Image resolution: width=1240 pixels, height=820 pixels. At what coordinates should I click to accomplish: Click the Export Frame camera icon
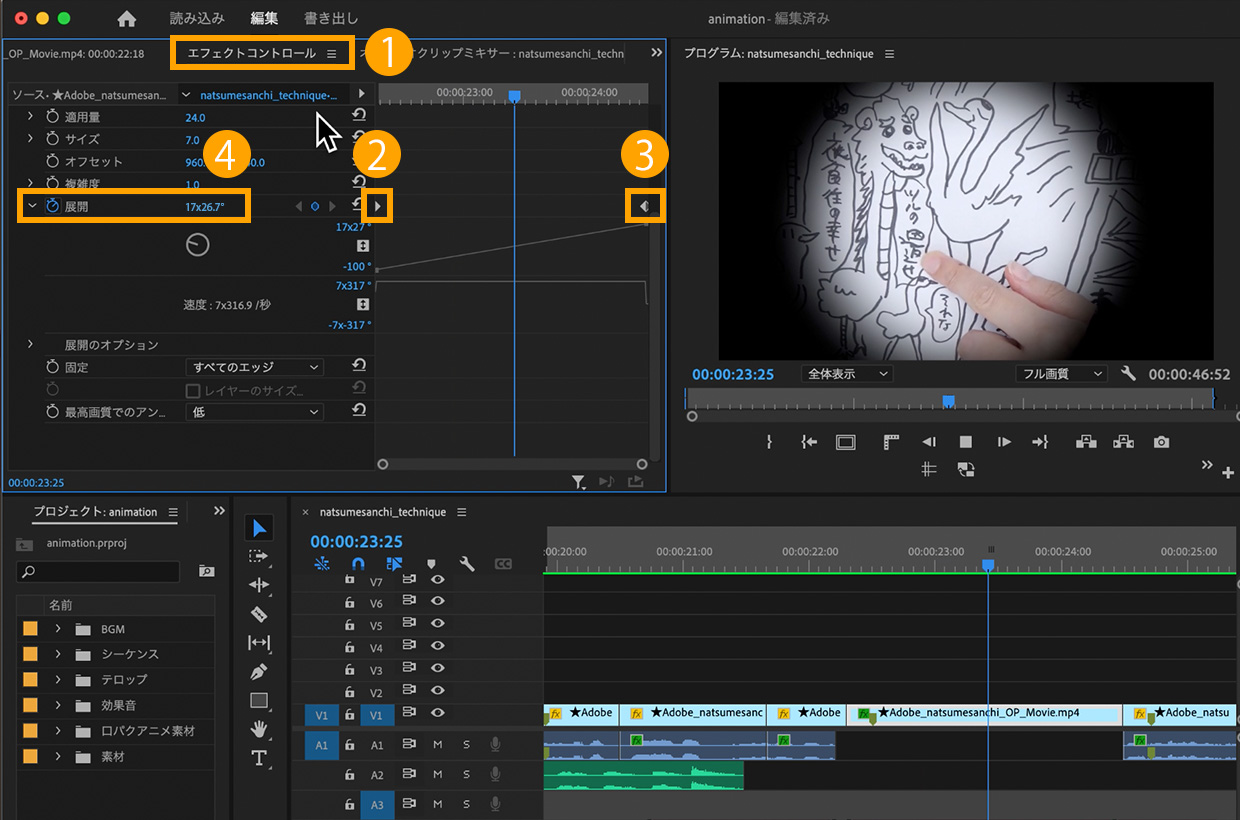tap(1161, 442)
